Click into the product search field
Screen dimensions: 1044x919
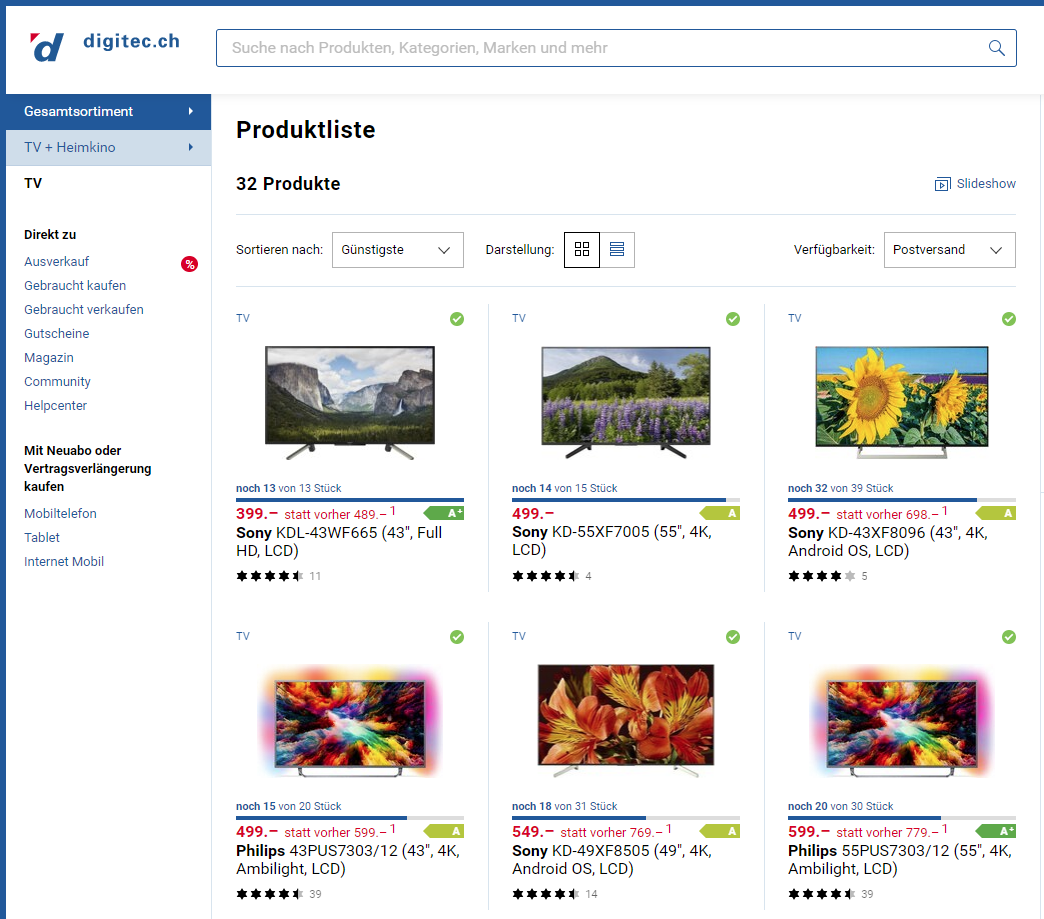click(x=600, y=48)
